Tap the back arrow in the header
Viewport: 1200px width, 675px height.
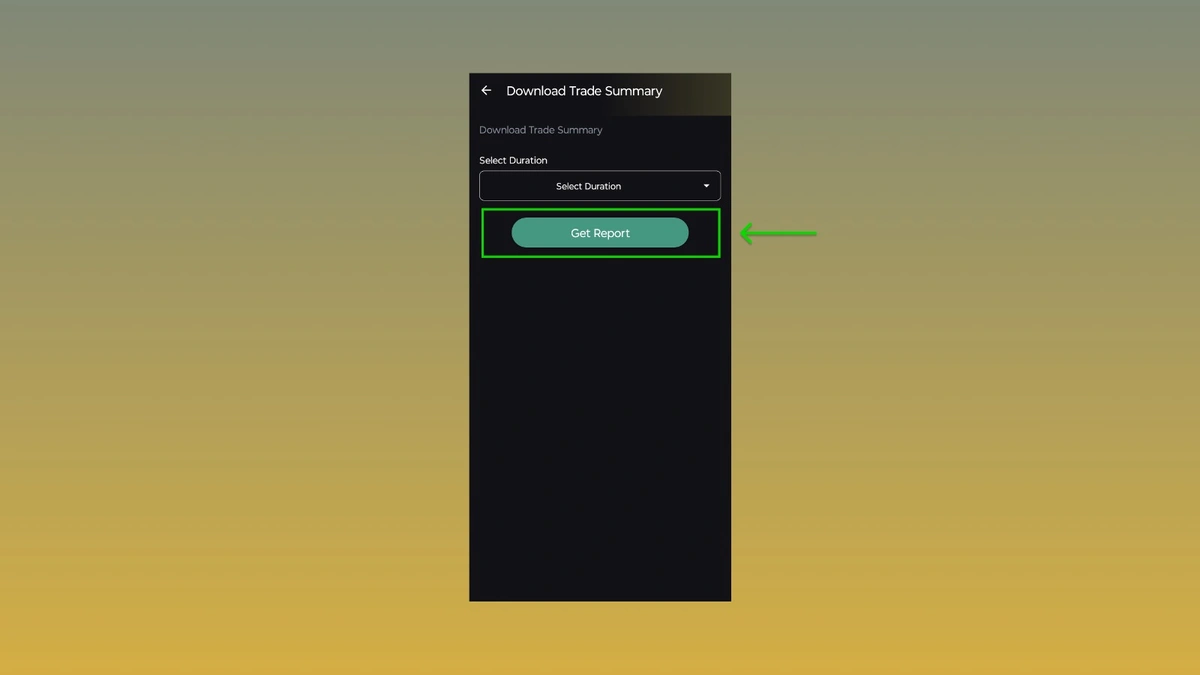[x=486, y=91]
